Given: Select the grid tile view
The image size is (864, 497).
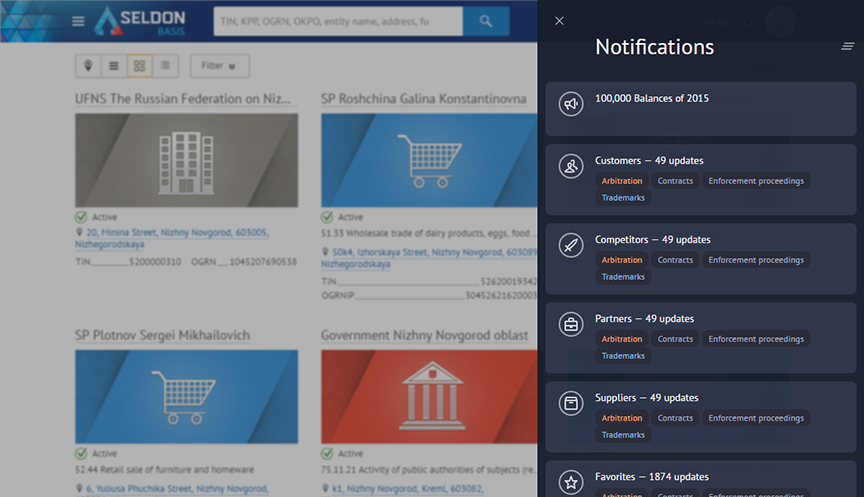Looking at the screenshot, I should [x=139, y=66].
